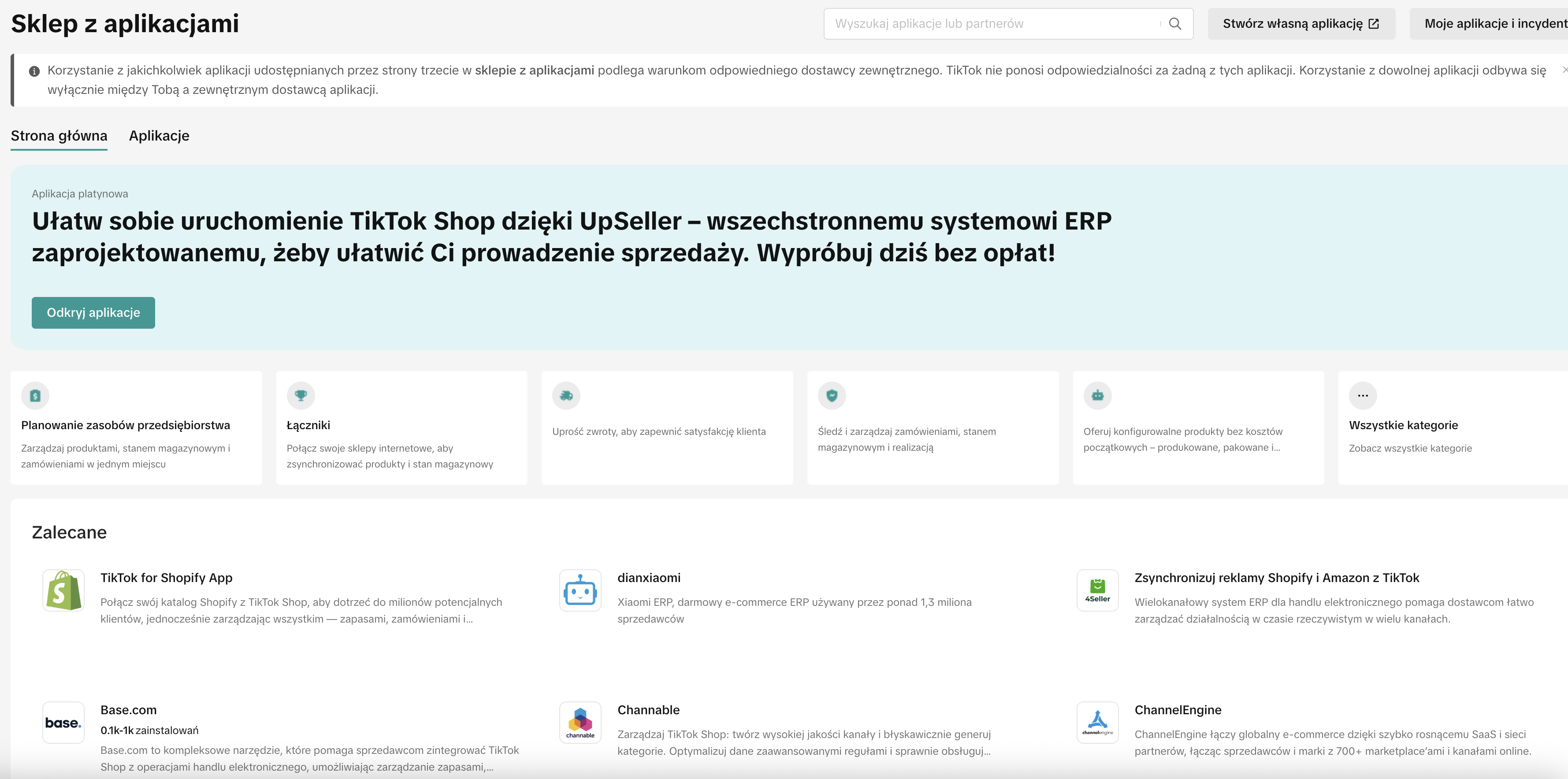
Task: Click the Planowanie zasobów przedsiębiorstwa category icon
Action: (x=35, y=396)
